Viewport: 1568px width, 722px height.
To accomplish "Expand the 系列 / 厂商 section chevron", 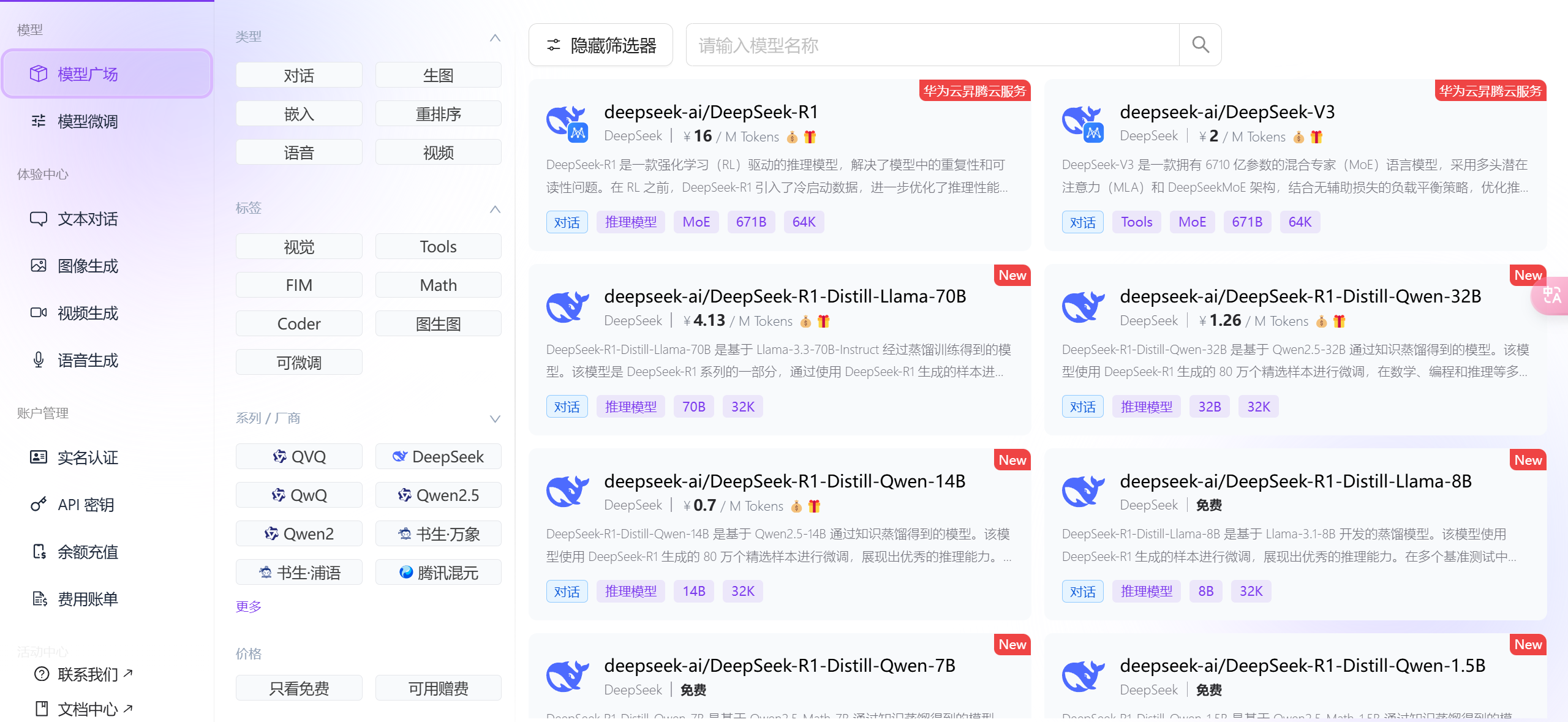I will point(495,419).
